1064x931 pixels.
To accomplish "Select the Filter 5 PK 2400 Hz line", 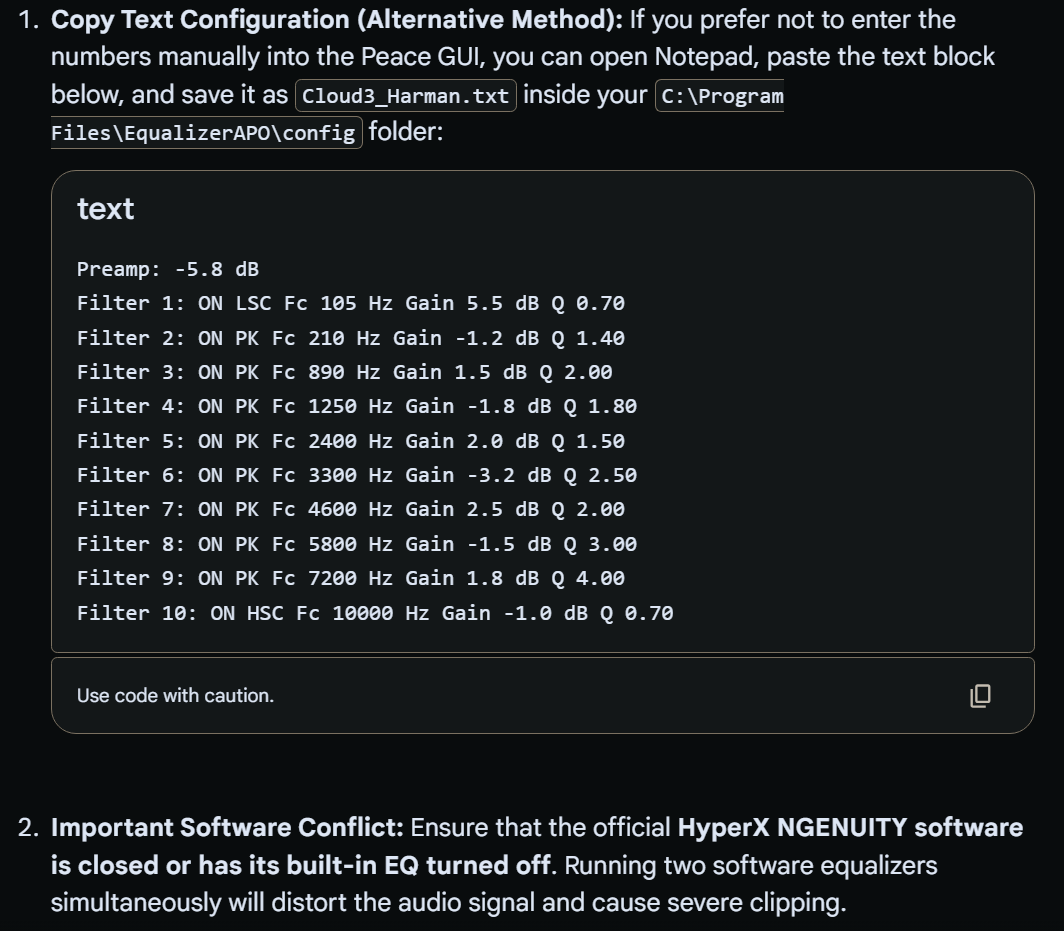I will [351, 441].
